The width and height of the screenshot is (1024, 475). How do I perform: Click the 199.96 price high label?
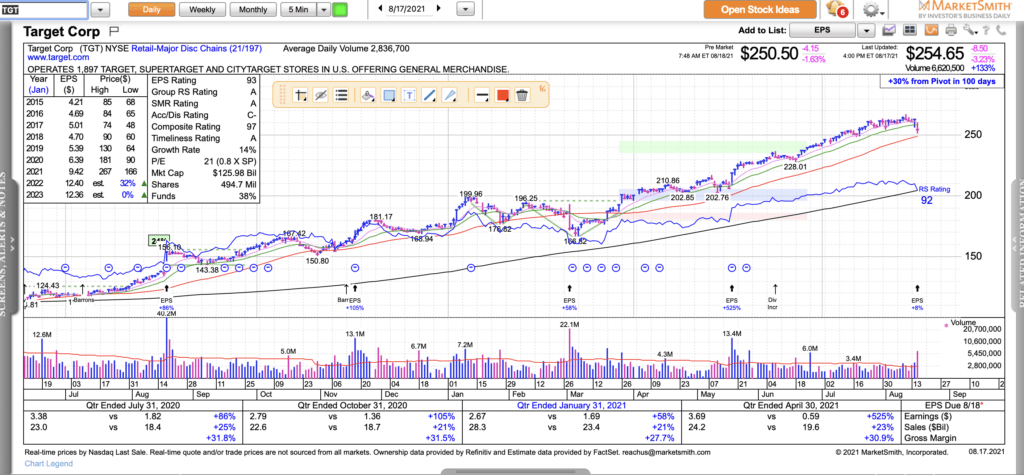471,194
